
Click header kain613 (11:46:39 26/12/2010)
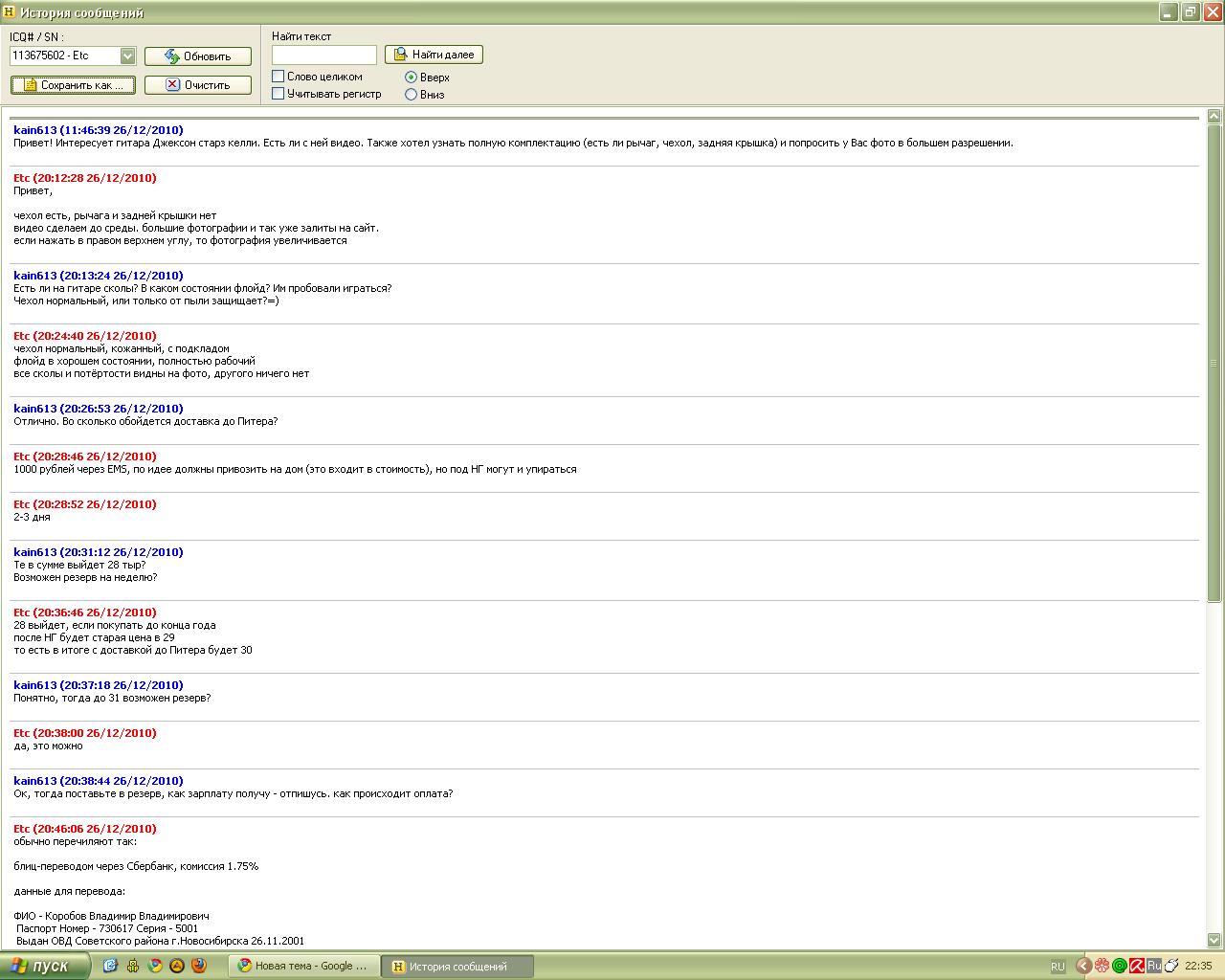(99, 130)
